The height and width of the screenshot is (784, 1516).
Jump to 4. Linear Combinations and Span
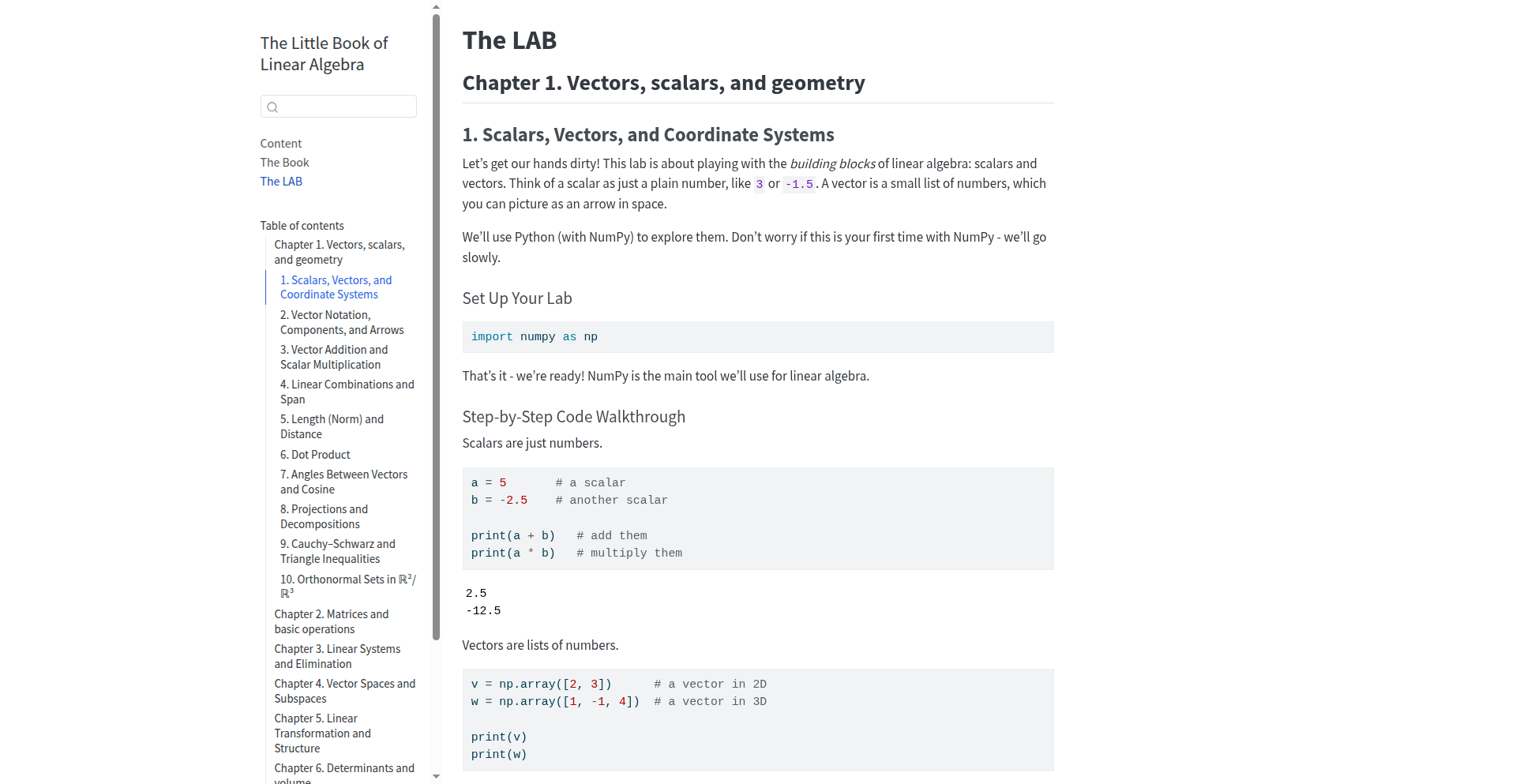tap(347, 392)
